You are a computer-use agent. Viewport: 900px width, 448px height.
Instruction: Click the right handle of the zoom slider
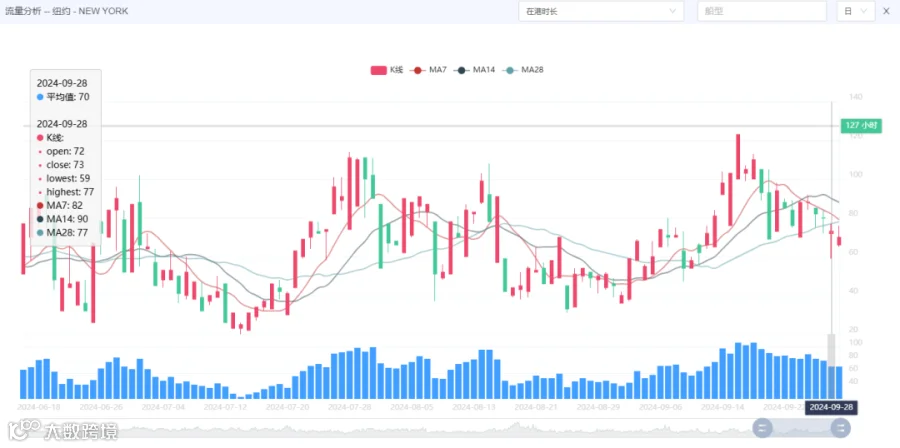click(840, 427)
